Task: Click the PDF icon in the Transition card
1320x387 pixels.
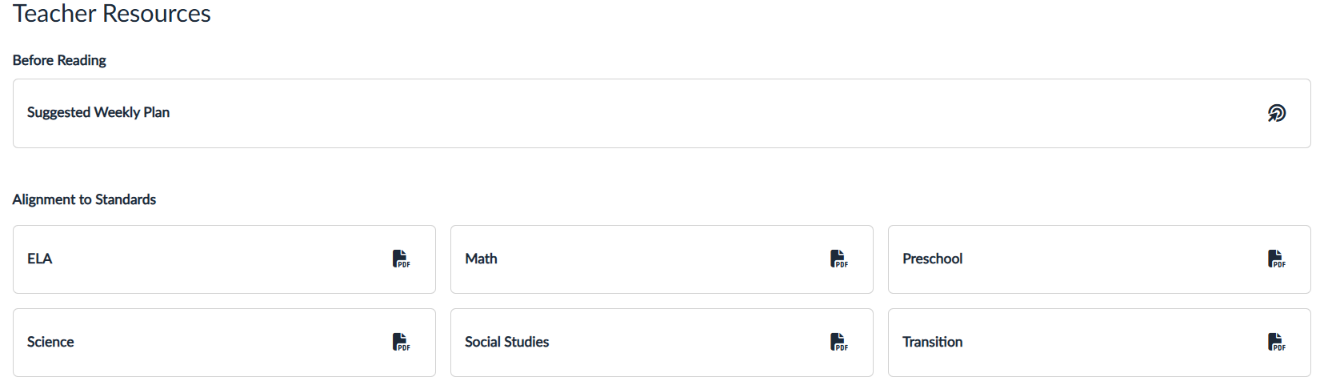Action: [1276, 342]
